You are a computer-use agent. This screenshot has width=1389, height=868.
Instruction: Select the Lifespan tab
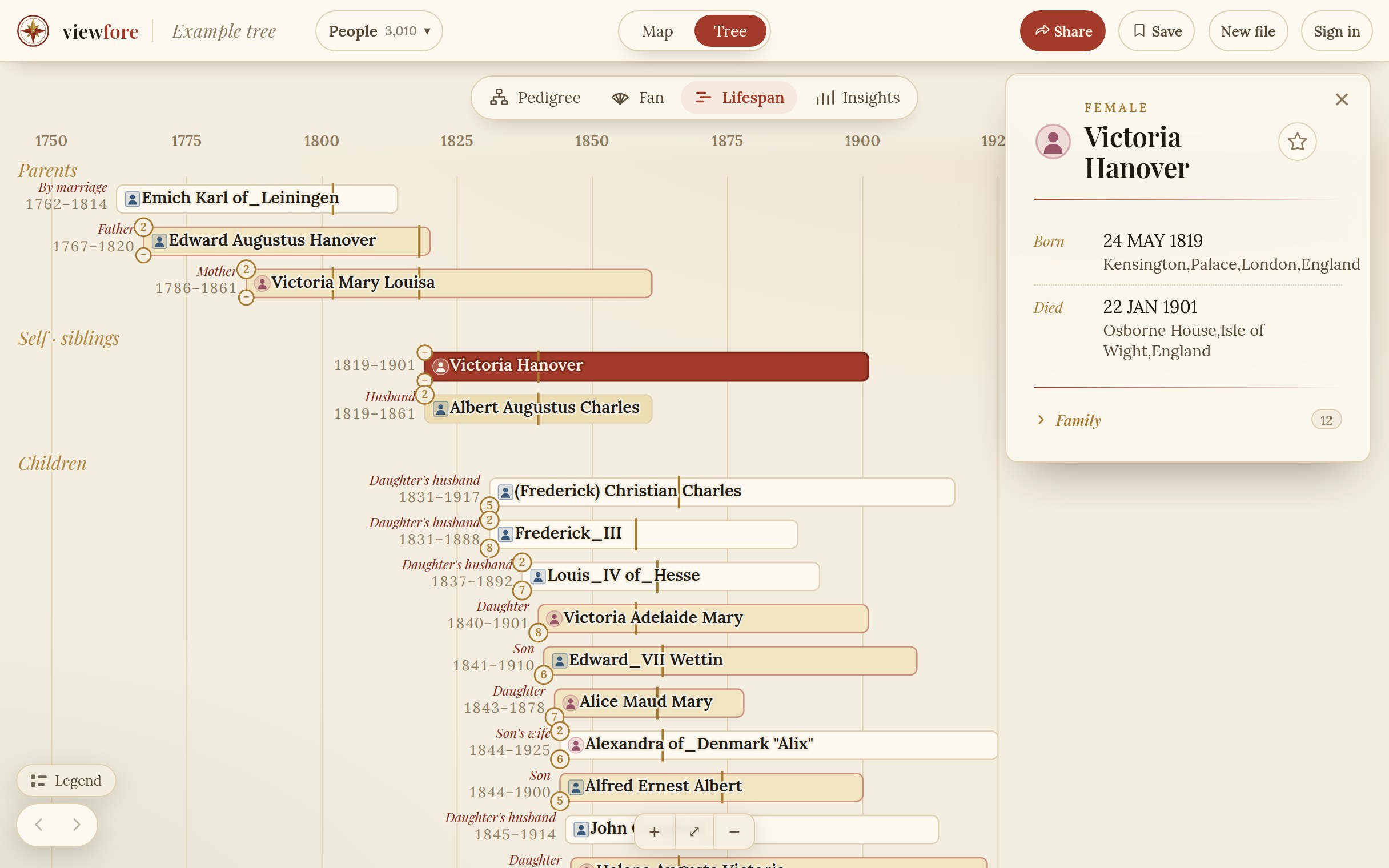[x=739, y=98]
